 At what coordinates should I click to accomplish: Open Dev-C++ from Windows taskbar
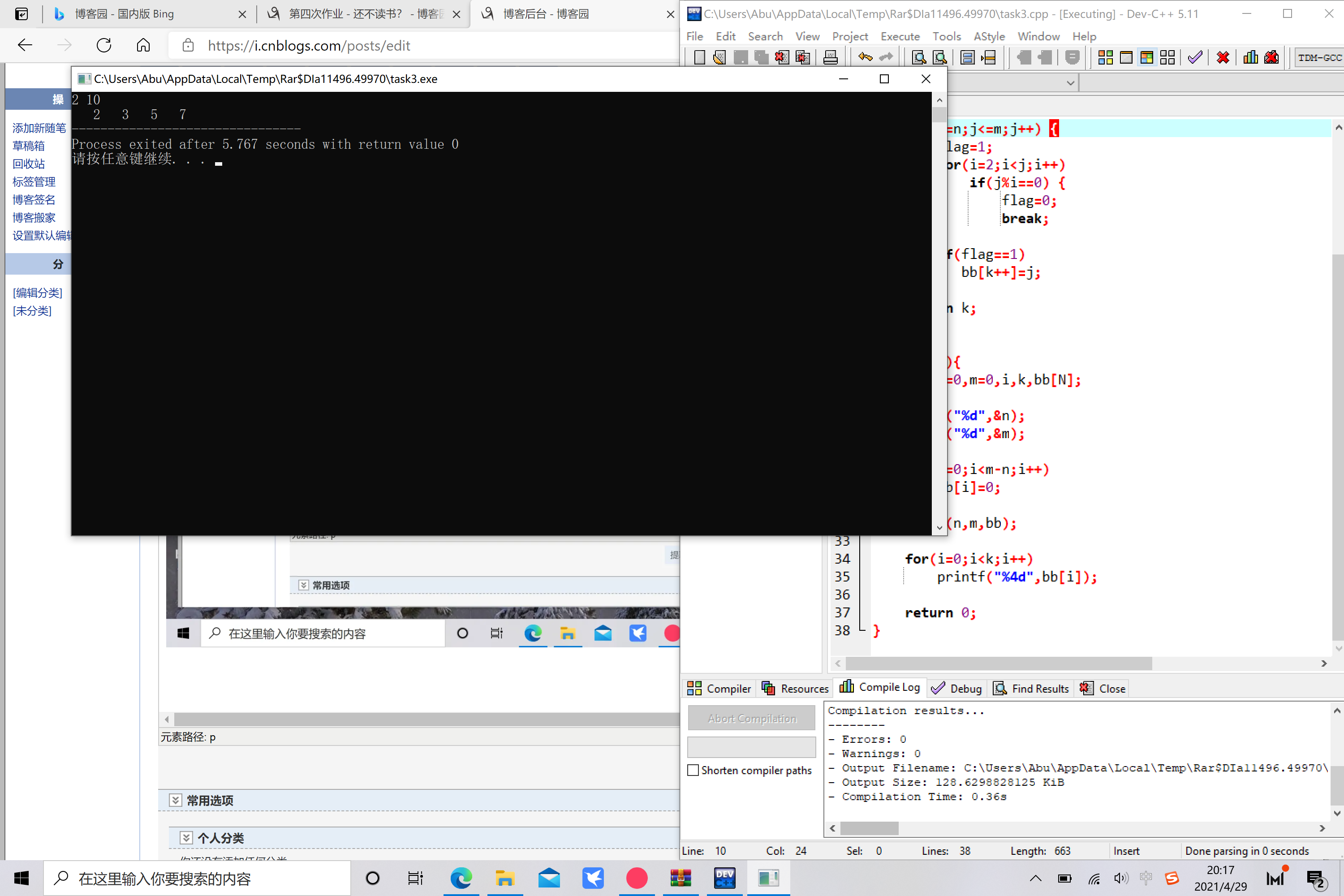tap(724, 878)
